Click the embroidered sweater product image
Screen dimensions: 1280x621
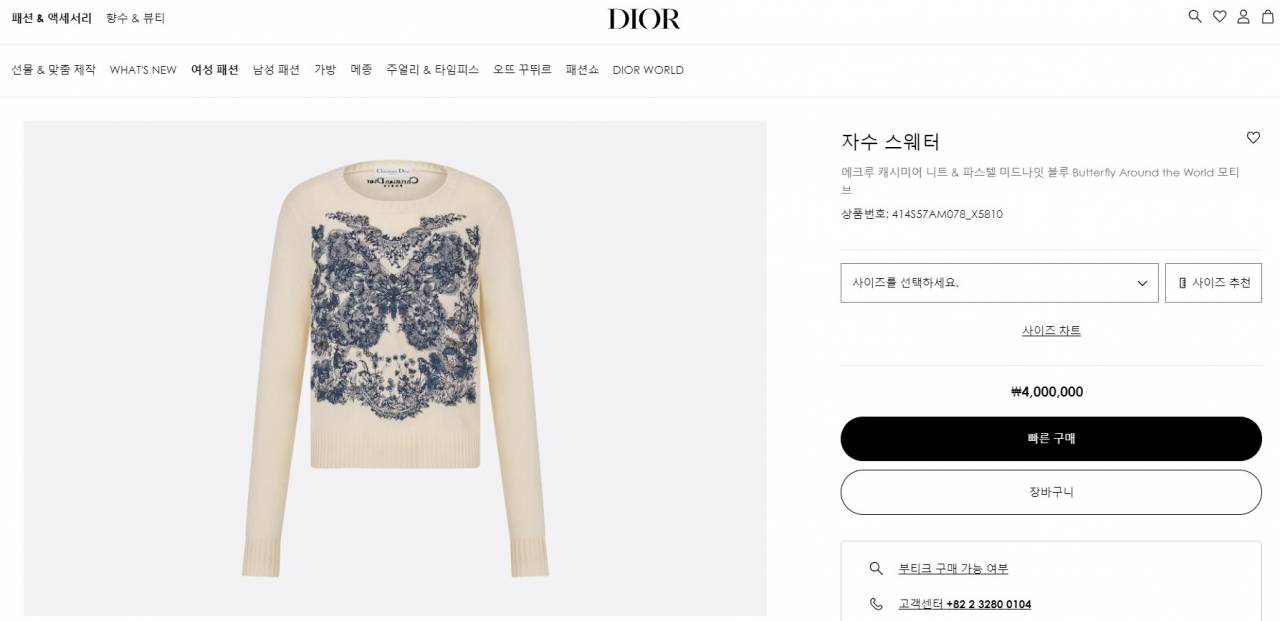pyautogui.click(x=395, y=368)
